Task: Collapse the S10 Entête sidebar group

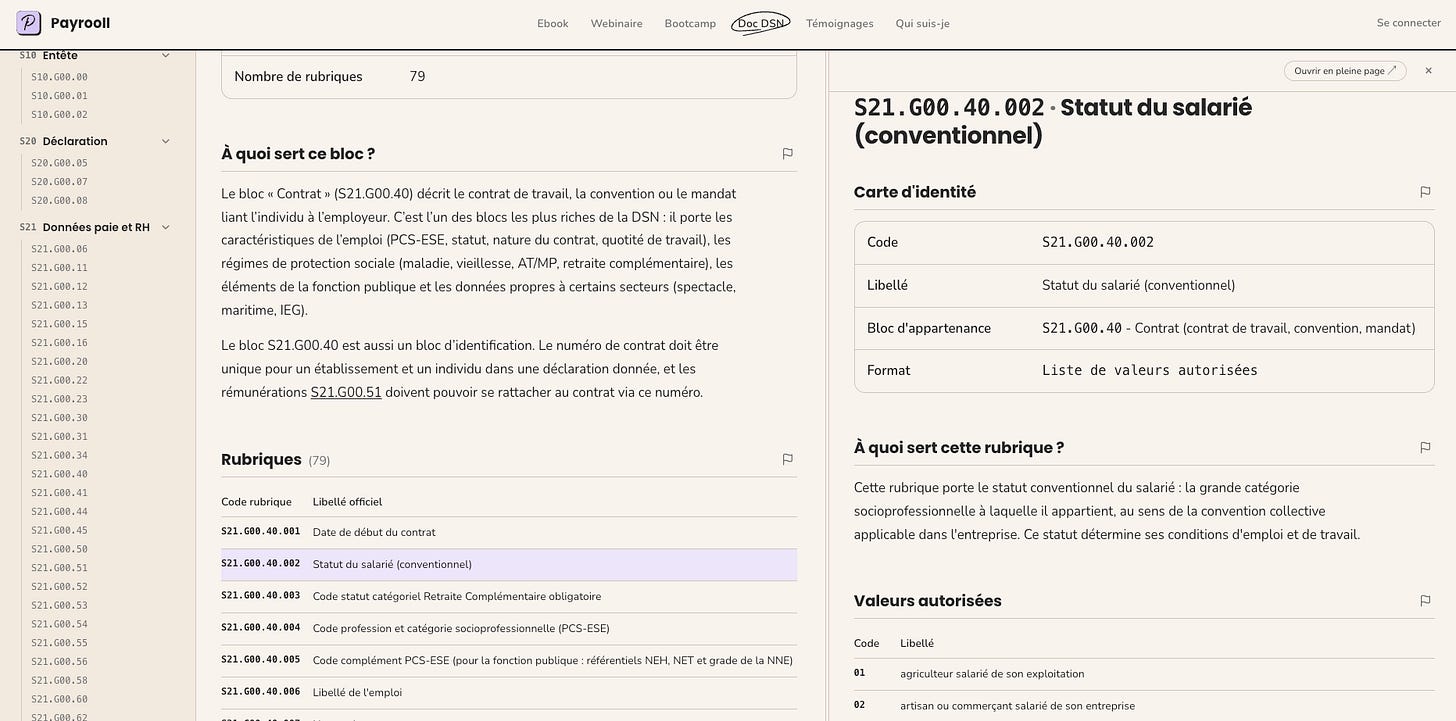Action: coord(166,56)
